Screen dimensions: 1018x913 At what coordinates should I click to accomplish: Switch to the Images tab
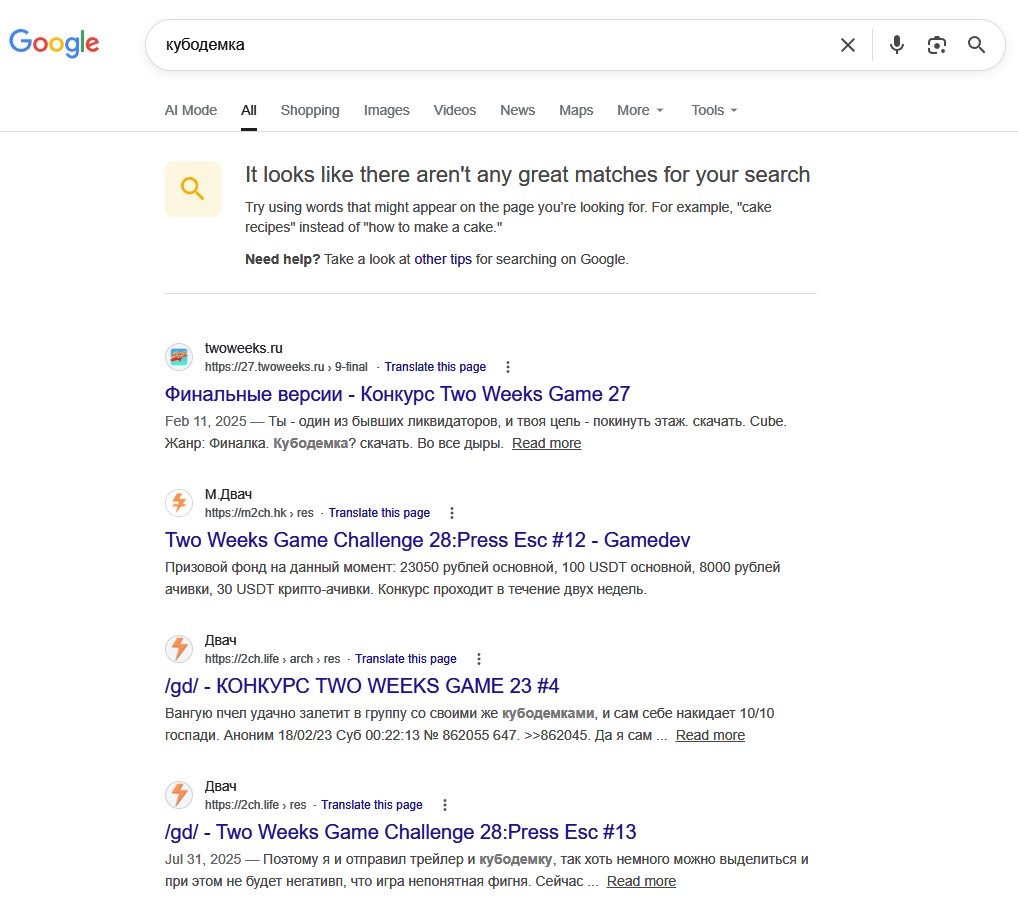click(x=386, y=110)
